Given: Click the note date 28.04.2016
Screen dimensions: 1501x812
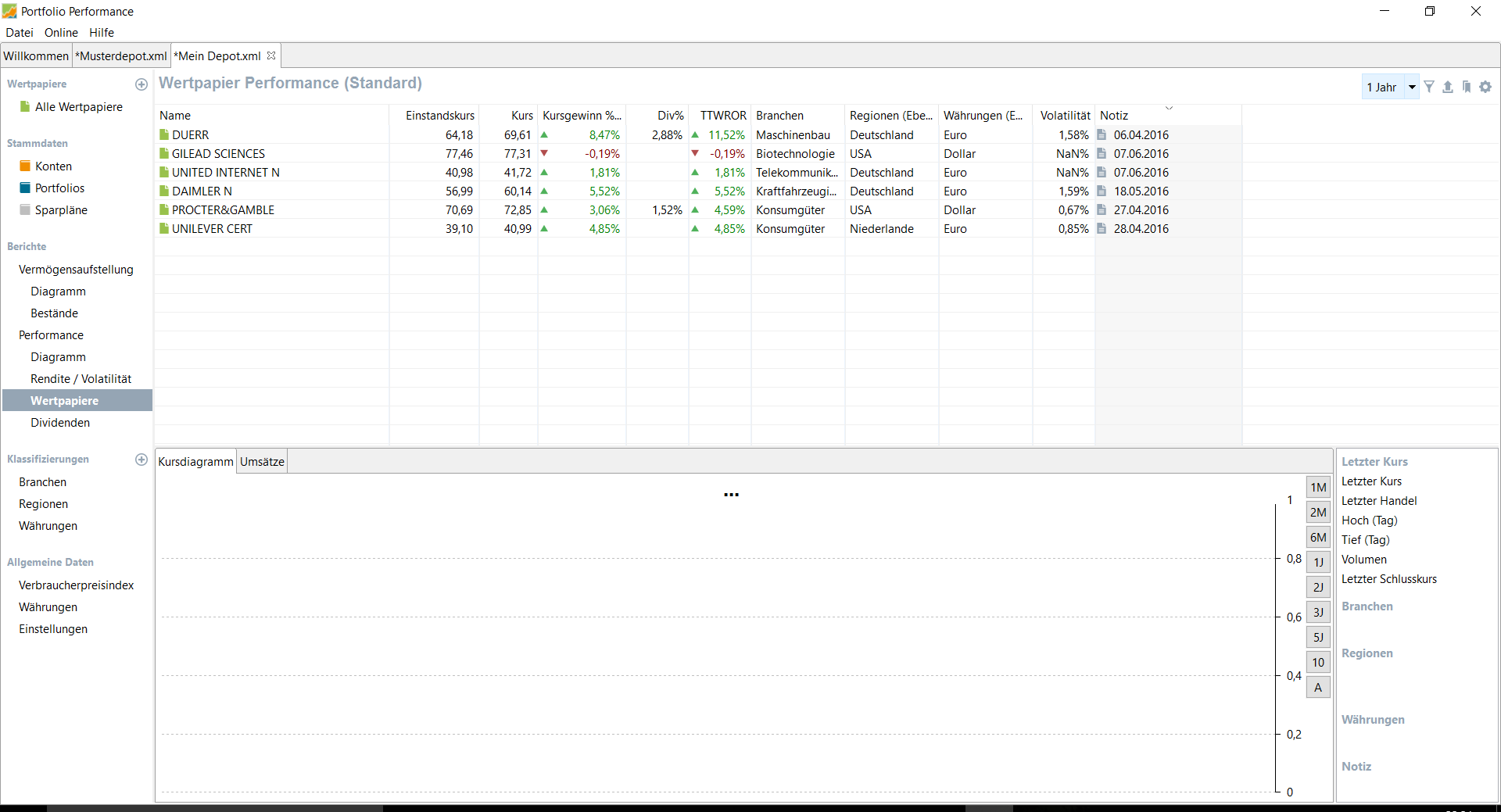Looking at the screenshot, I should coord(1141,228).
